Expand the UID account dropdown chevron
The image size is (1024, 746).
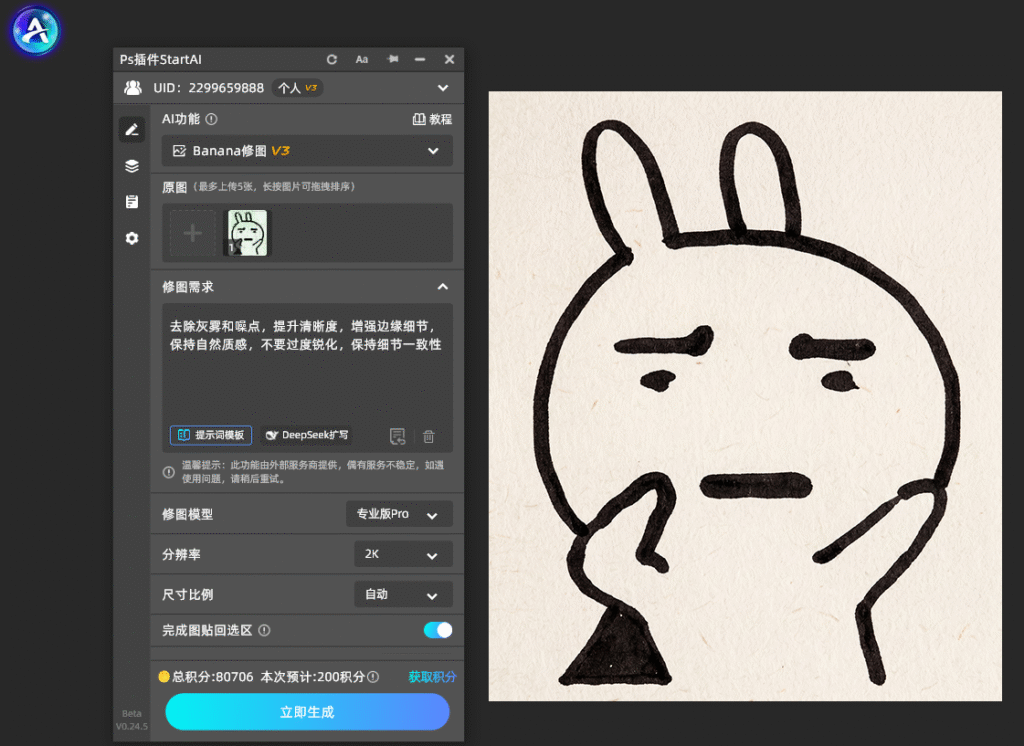[443, 88]
